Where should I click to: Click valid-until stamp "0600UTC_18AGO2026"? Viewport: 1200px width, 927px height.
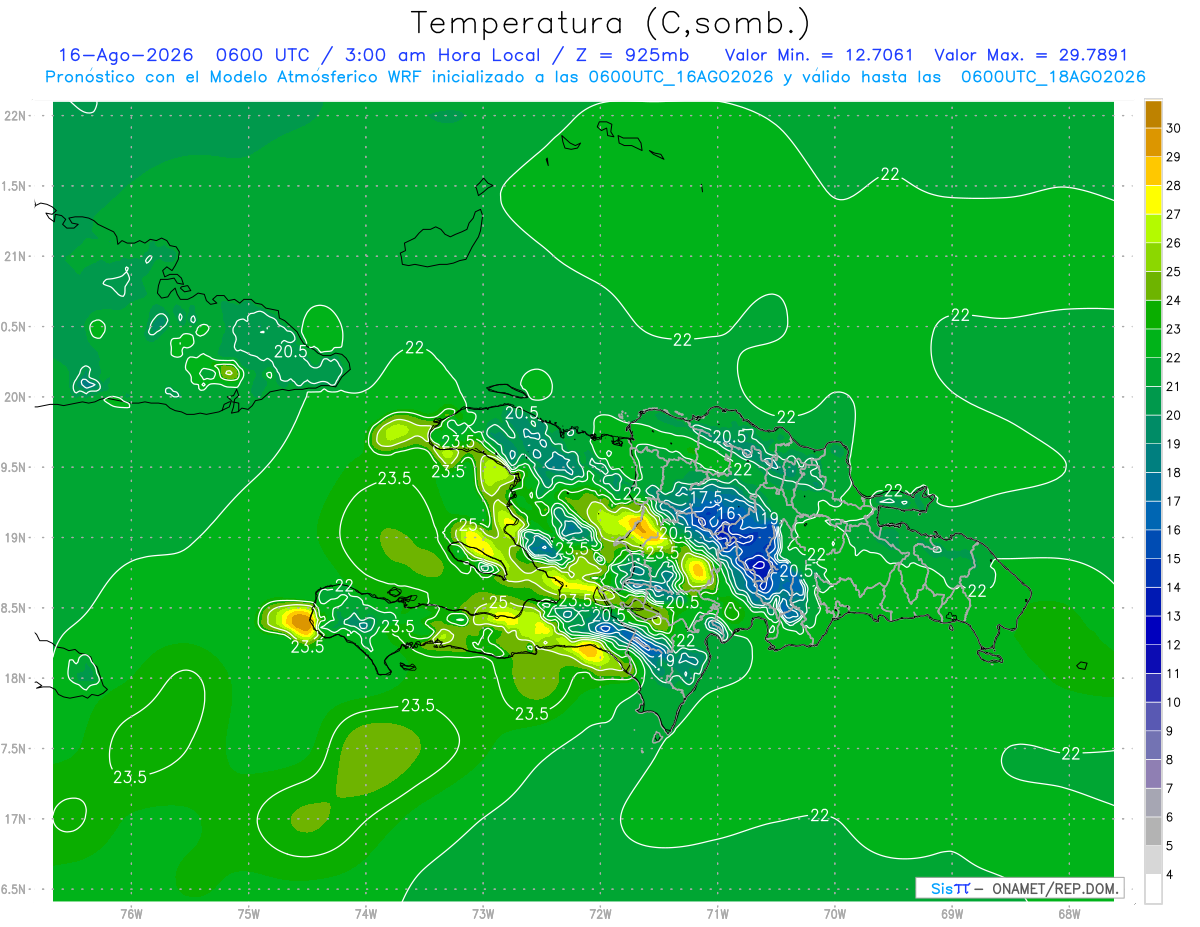[1052, 77]
